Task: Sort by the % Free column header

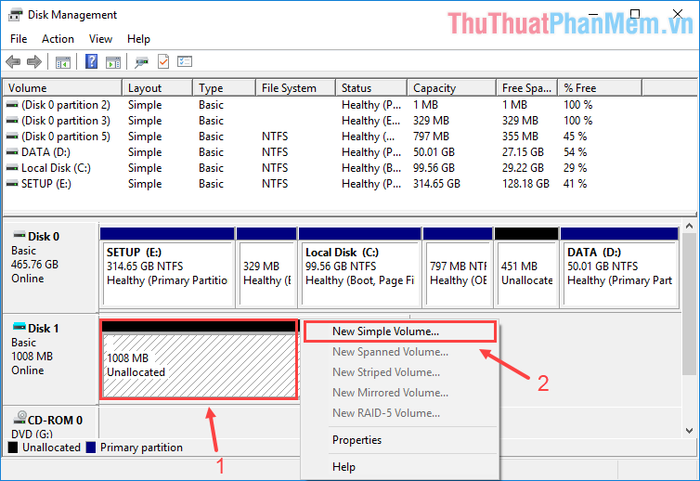Action: pyautogui.click(x=600, y=88)
